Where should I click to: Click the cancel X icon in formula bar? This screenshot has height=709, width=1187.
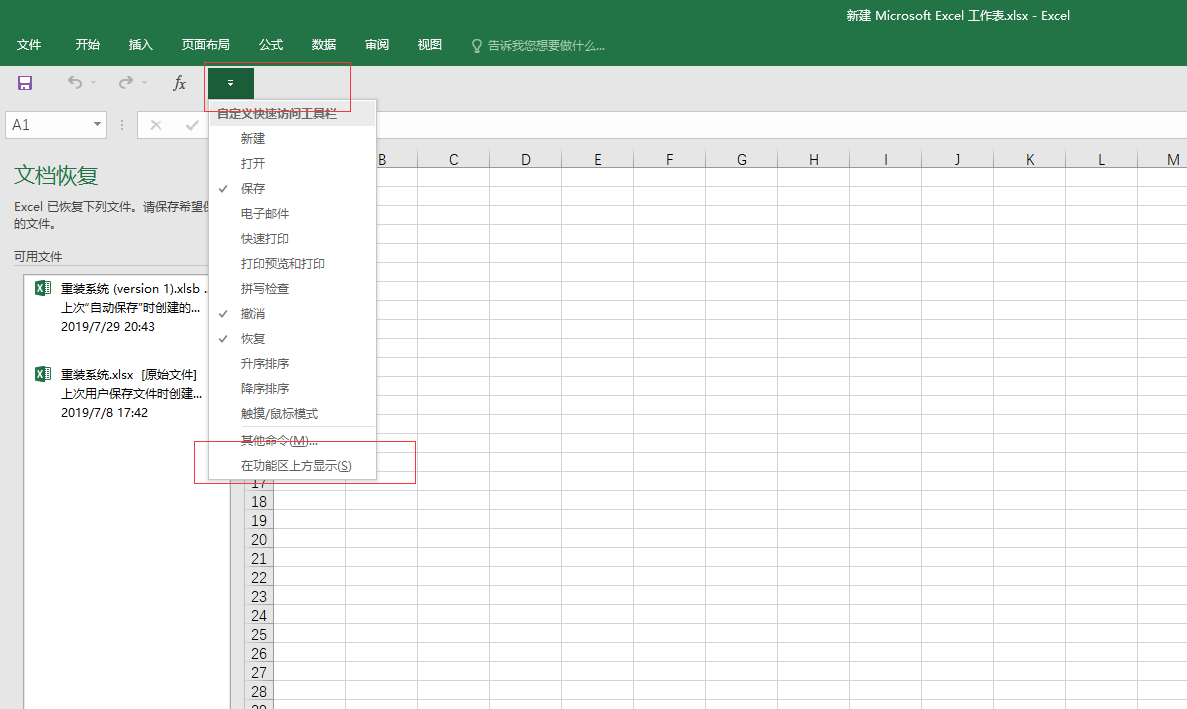tap(156, 125)
